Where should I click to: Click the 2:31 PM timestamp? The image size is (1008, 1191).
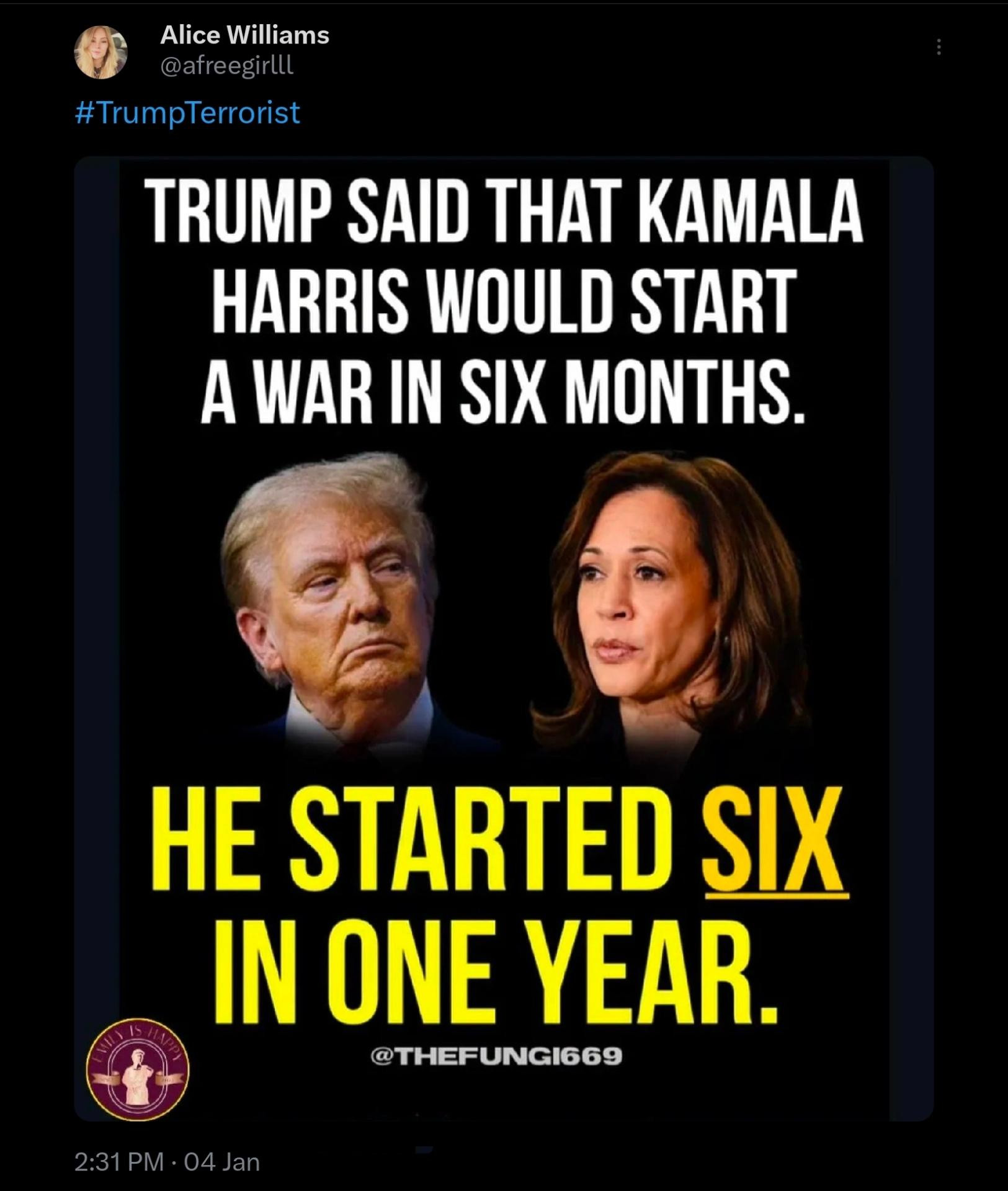pos(118,1161)
